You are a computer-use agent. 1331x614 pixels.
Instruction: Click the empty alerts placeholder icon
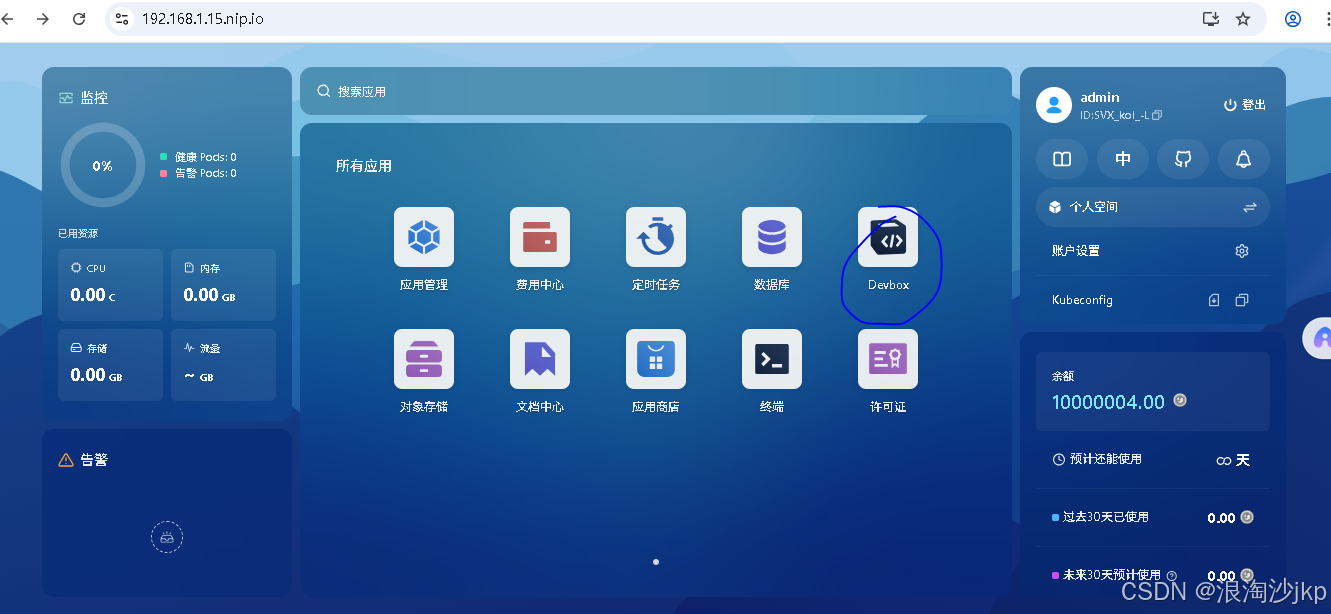tap(167, 537)
